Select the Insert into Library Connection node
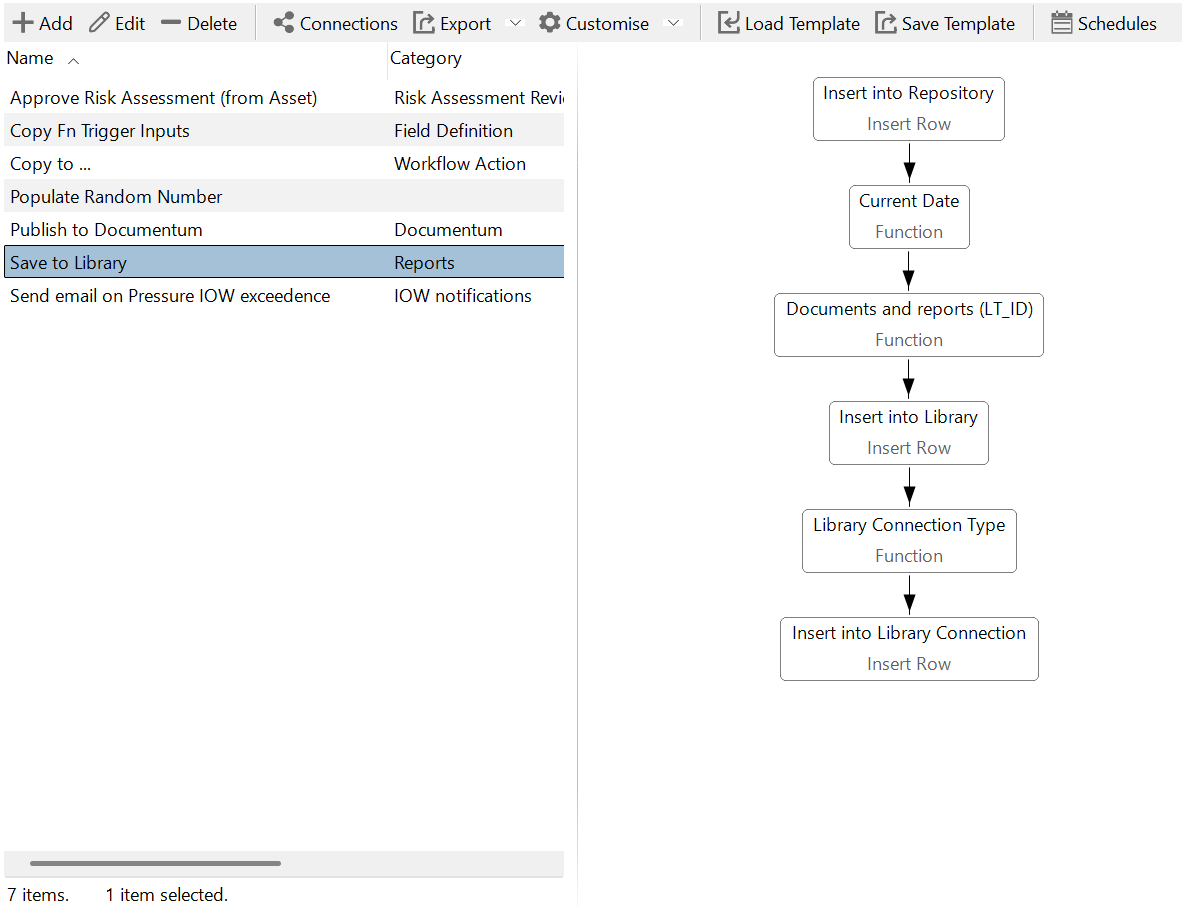This screenshot has height=915, width=1182. [x=909, y=649]
